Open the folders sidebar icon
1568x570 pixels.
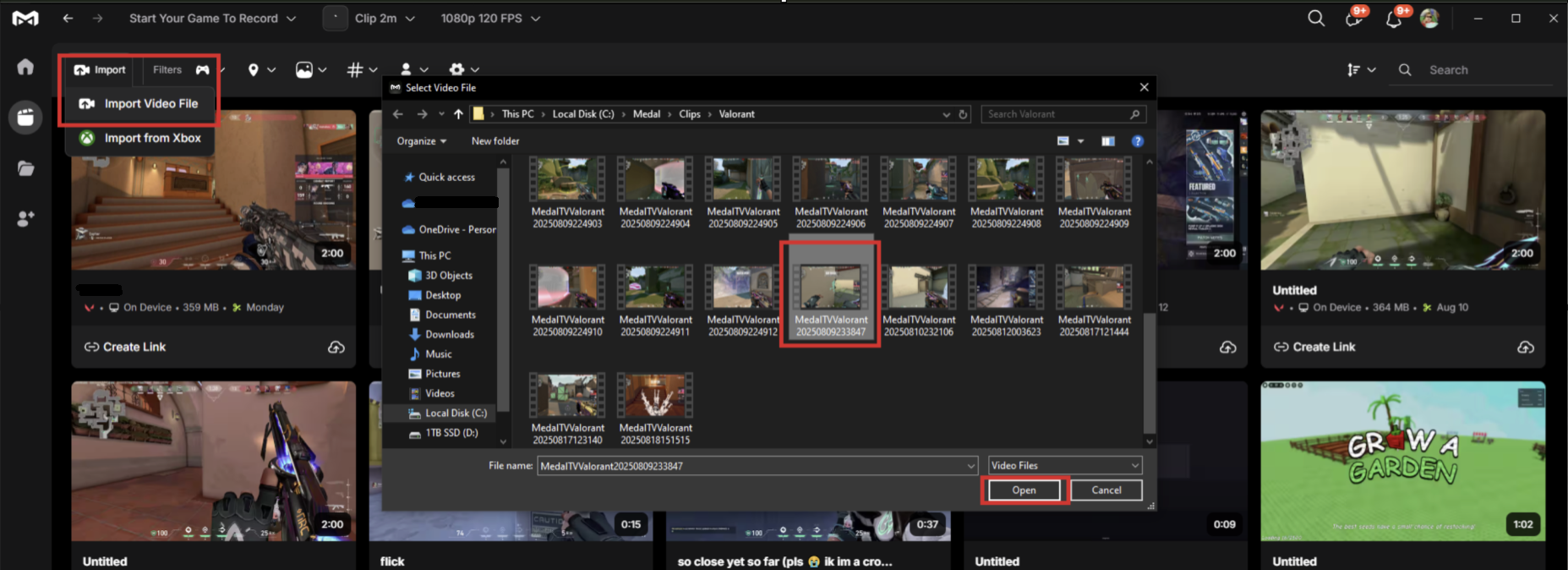click(x=25, y=168)
